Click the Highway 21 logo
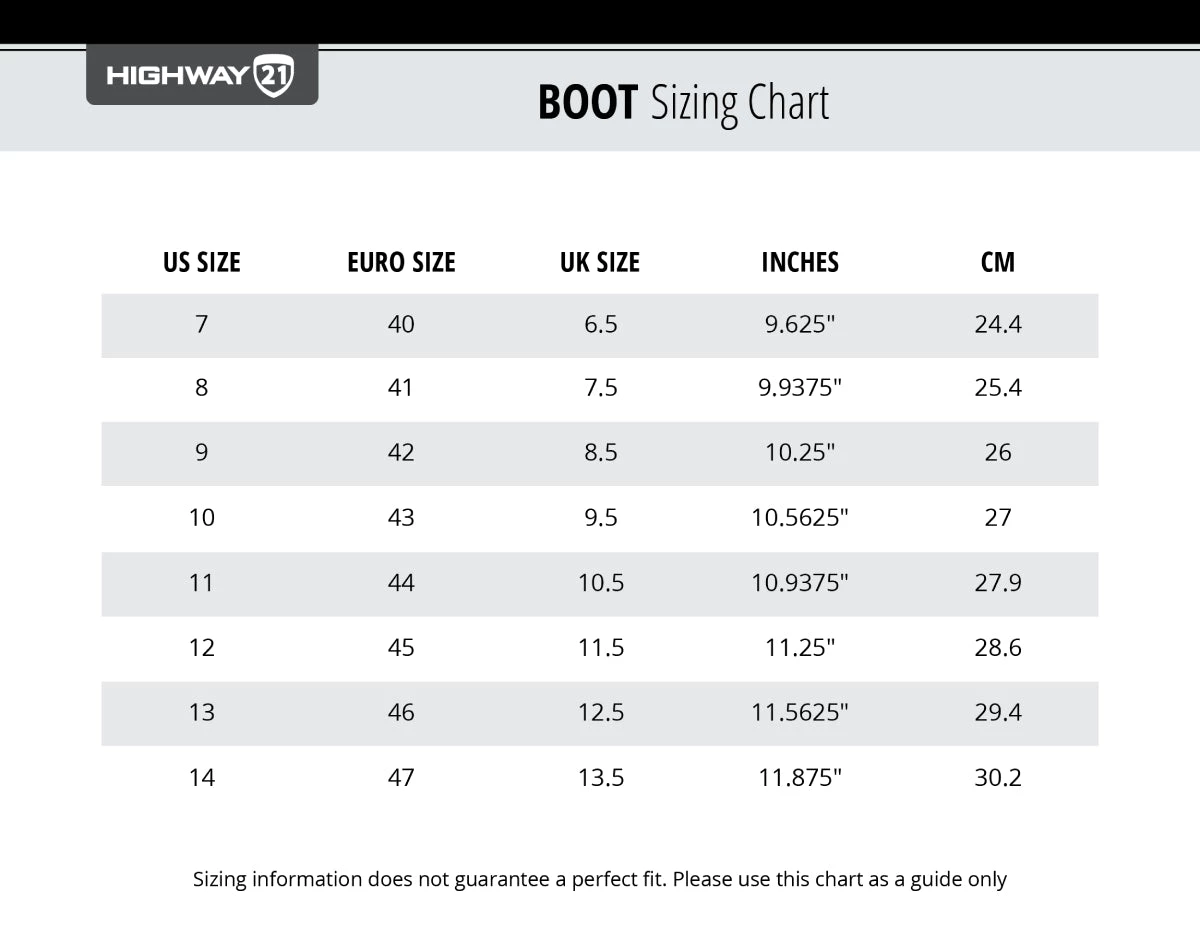 pos(201,75)
